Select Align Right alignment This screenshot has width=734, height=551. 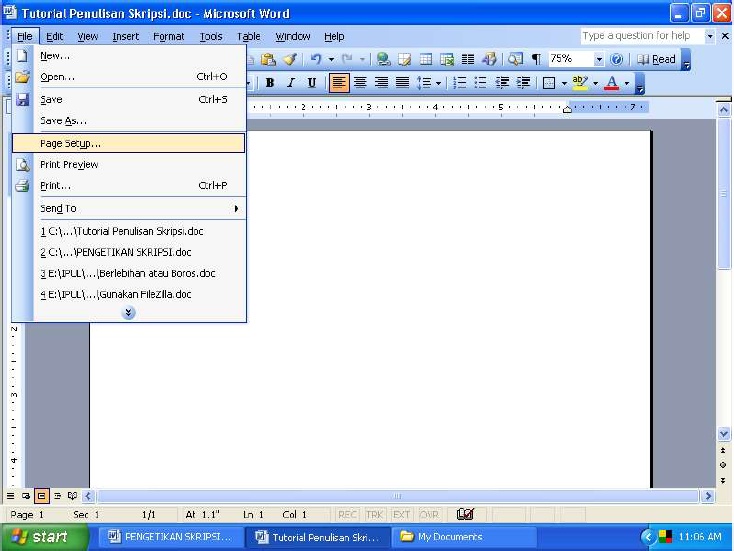coord(381,83)
